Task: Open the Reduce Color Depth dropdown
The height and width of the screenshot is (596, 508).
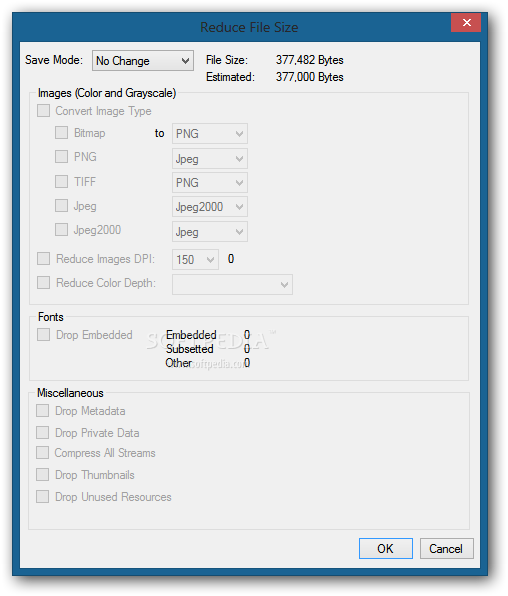Action: (x=232, y=284)
